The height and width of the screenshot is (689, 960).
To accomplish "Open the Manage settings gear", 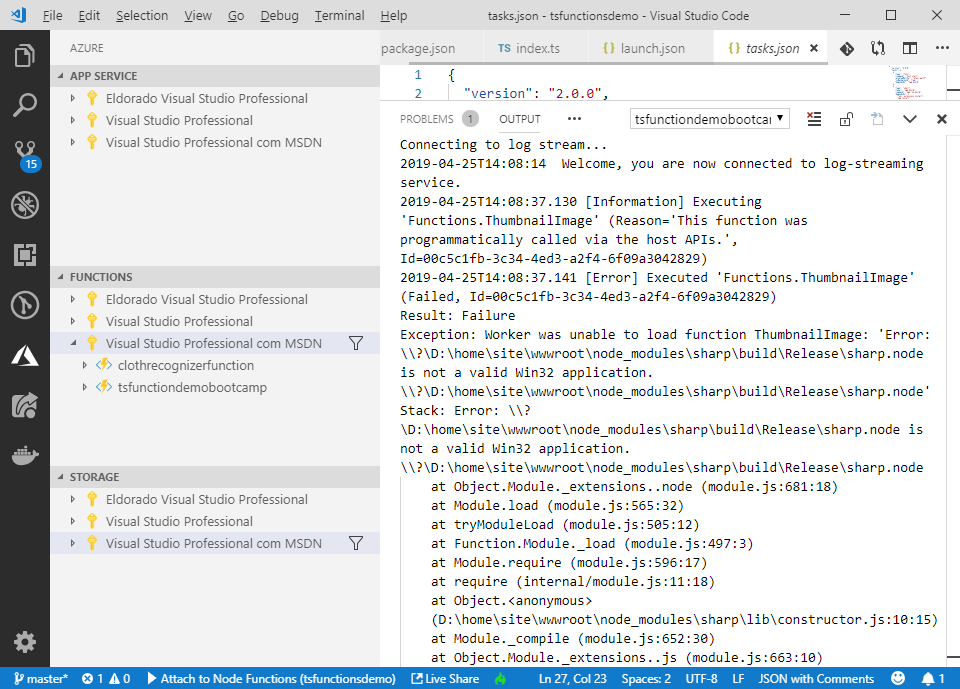I will coord(24,642).
